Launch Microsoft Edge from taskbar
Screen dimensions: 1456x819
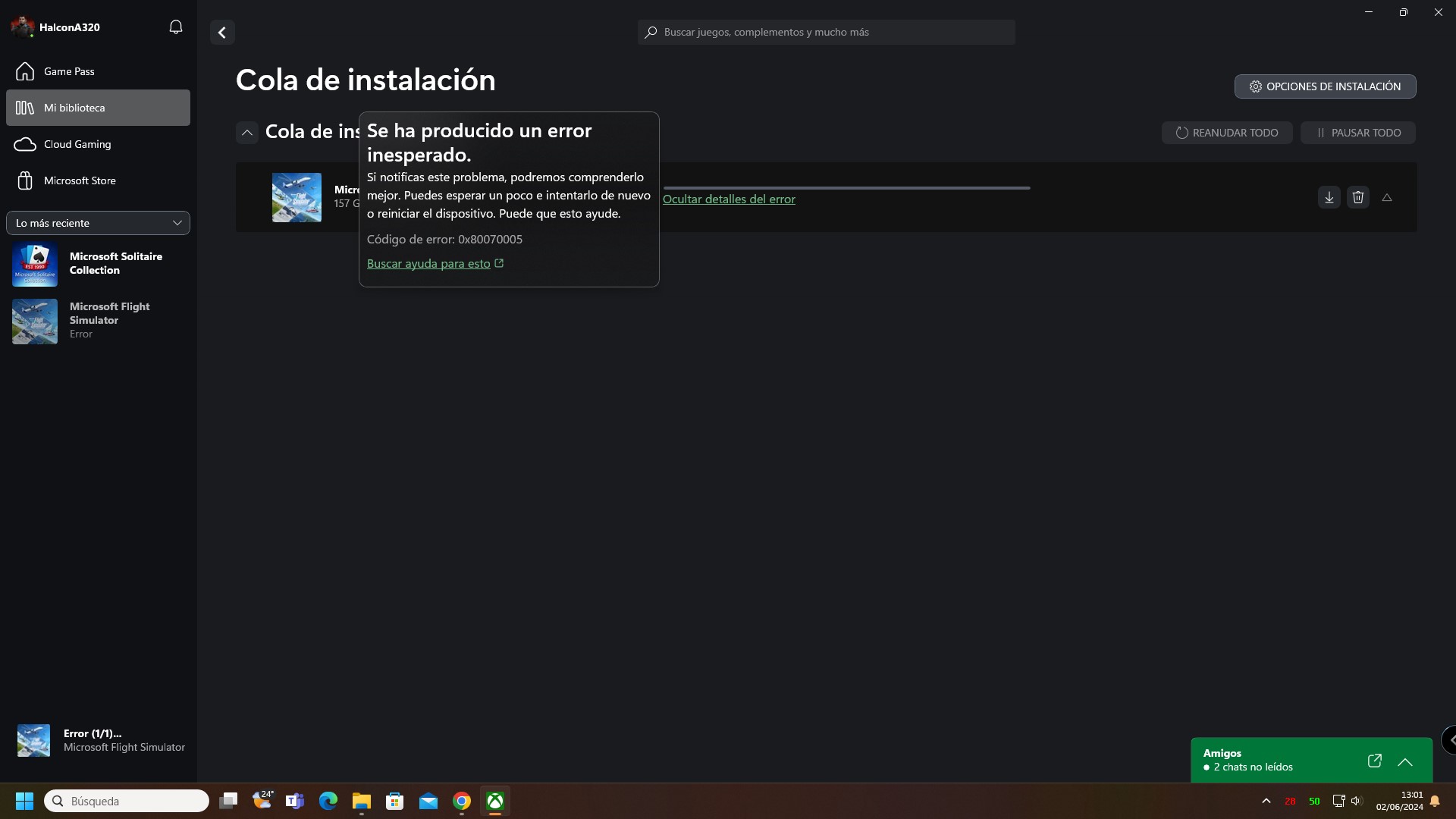point(328,801)
